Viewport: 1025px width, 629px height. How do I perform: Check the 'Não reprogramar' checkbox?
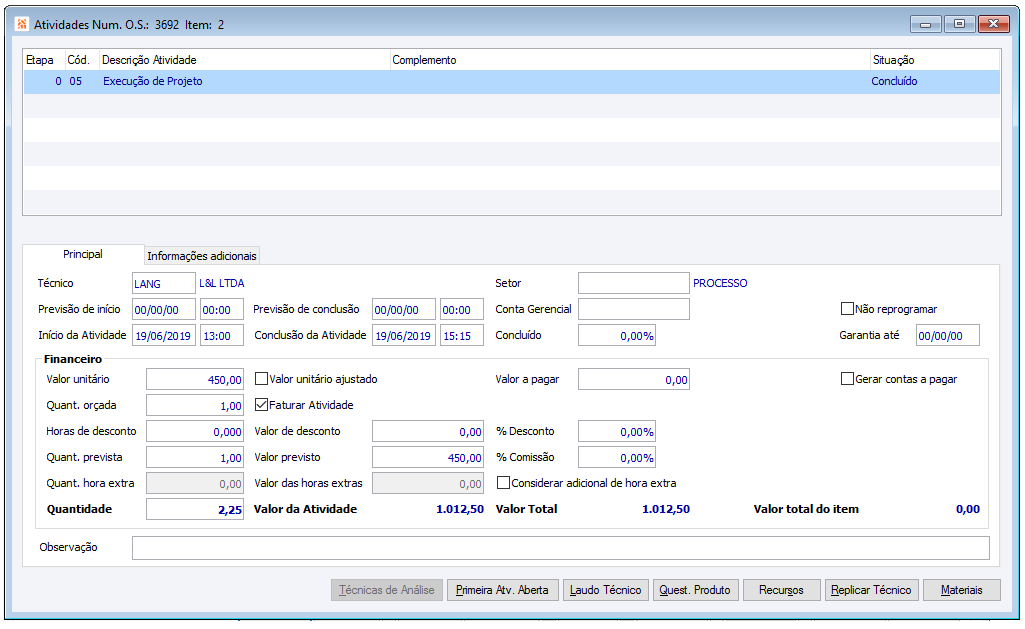point(848,309)
